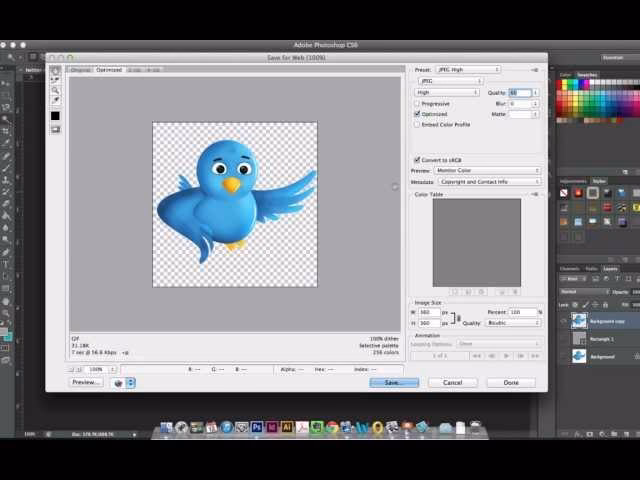This screenshot has height=480, width=640.
Task: Click the Percent input field
Action: click(523, 312)
